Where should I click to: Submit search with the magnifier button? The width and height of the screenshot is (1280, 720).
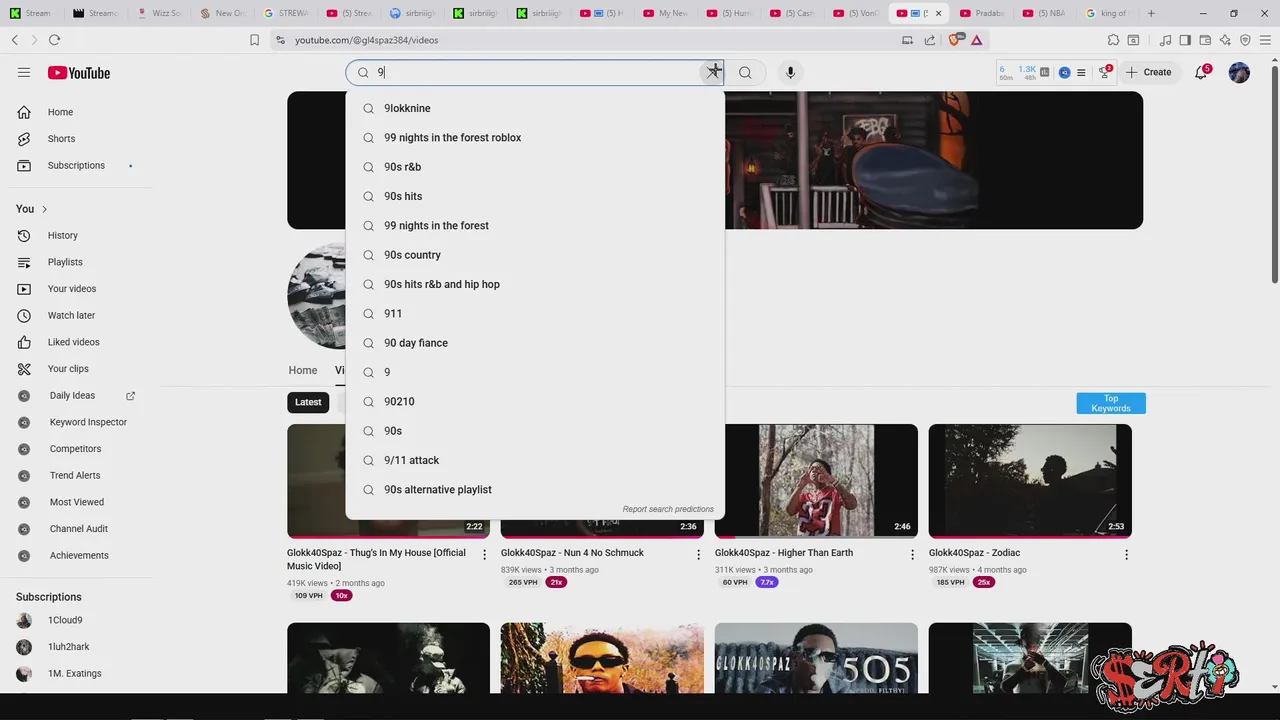click(745, 72)
